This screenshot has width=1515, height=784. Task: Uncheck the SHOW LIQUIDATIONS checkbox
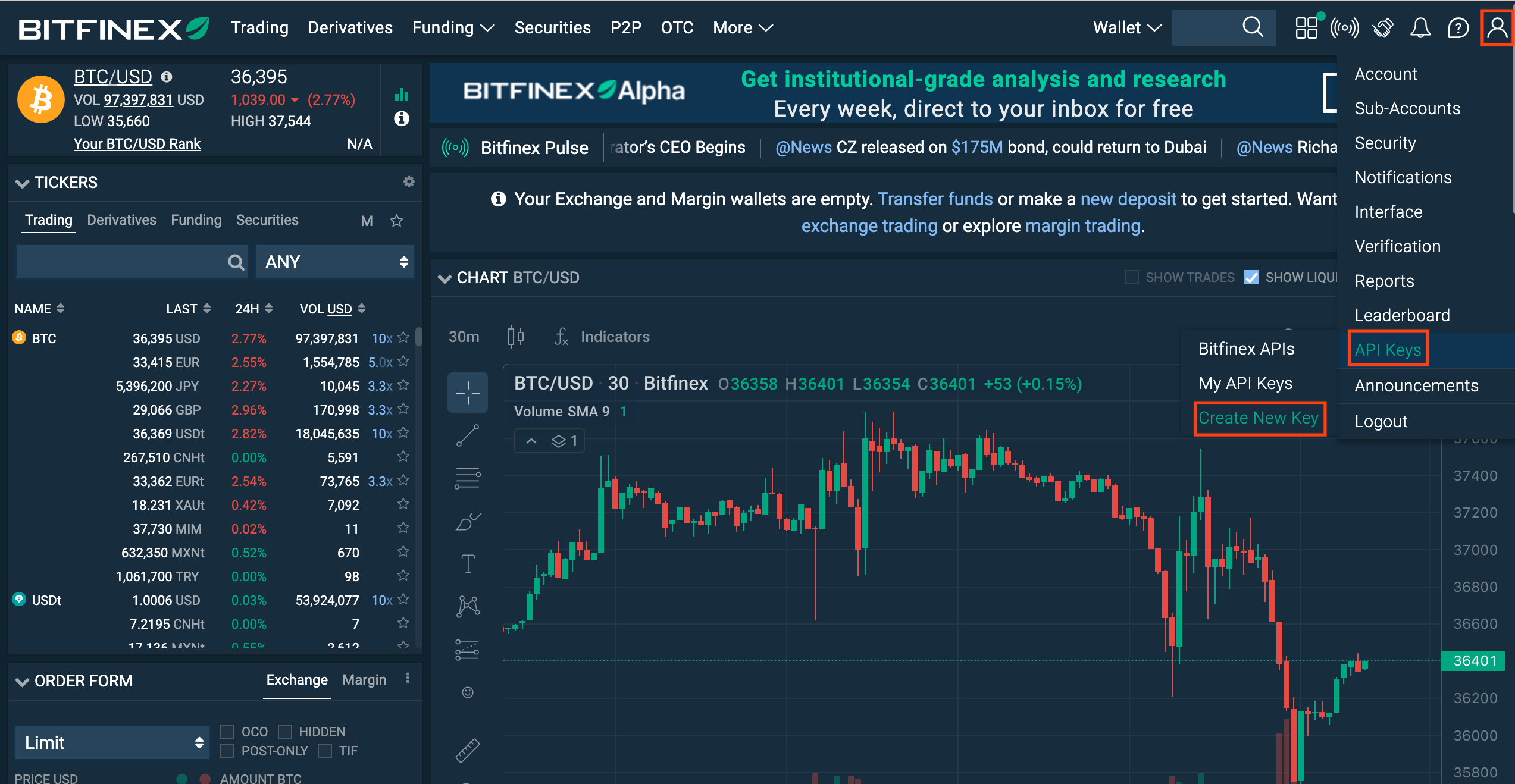[x=1251, y=277]
